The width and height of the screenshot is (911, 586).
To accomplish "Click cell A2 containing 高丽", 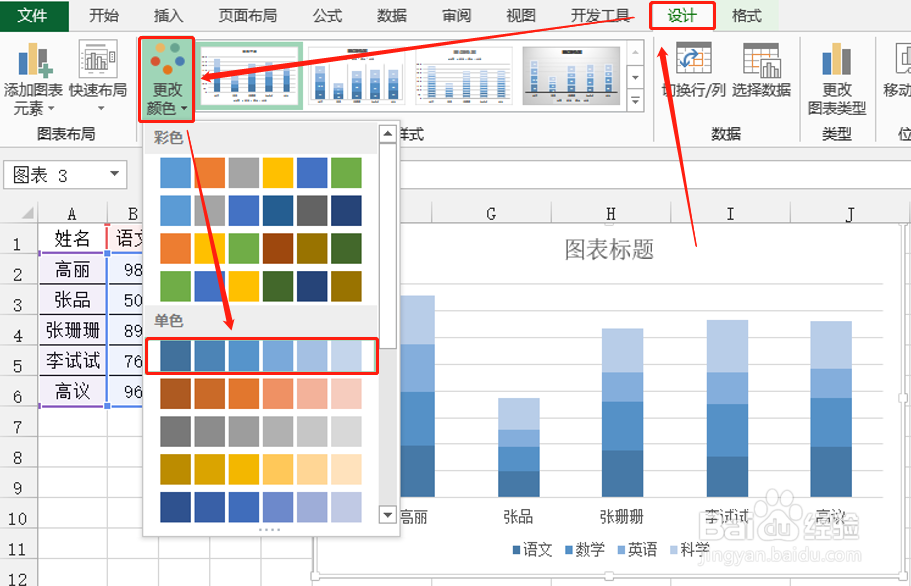I will [x=71, y=270].
